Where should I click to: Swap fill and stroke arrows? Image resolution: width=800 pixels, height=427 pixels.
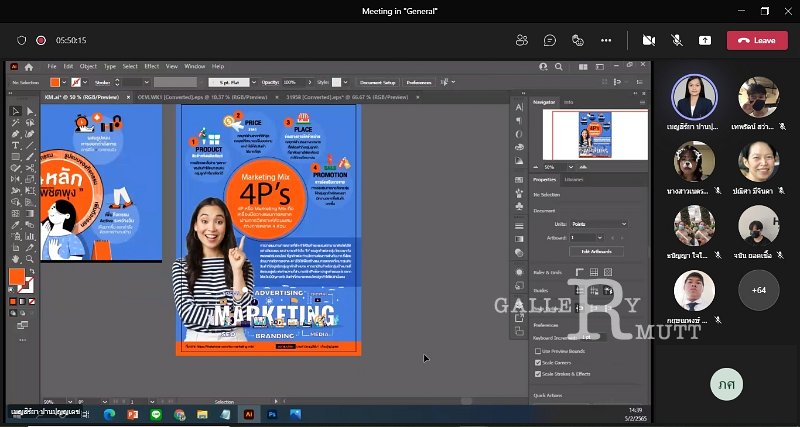pyautogui.click(x=32, y=271)
